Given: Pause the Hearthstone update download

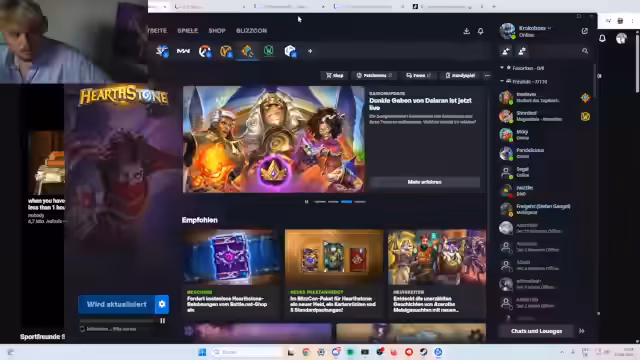Looking at the screenshot, I should pos(162,321).
